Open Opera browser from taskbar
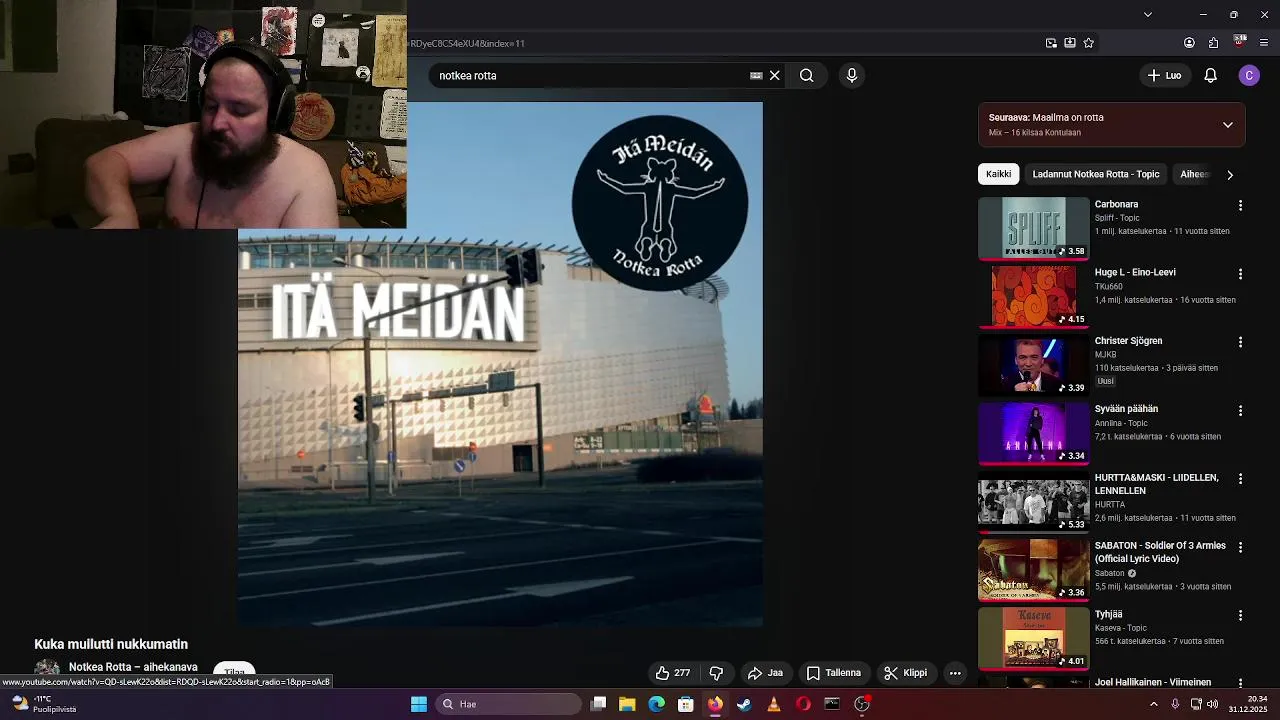The width and height of the screenshot is (1280, 720). coord(803,704)
